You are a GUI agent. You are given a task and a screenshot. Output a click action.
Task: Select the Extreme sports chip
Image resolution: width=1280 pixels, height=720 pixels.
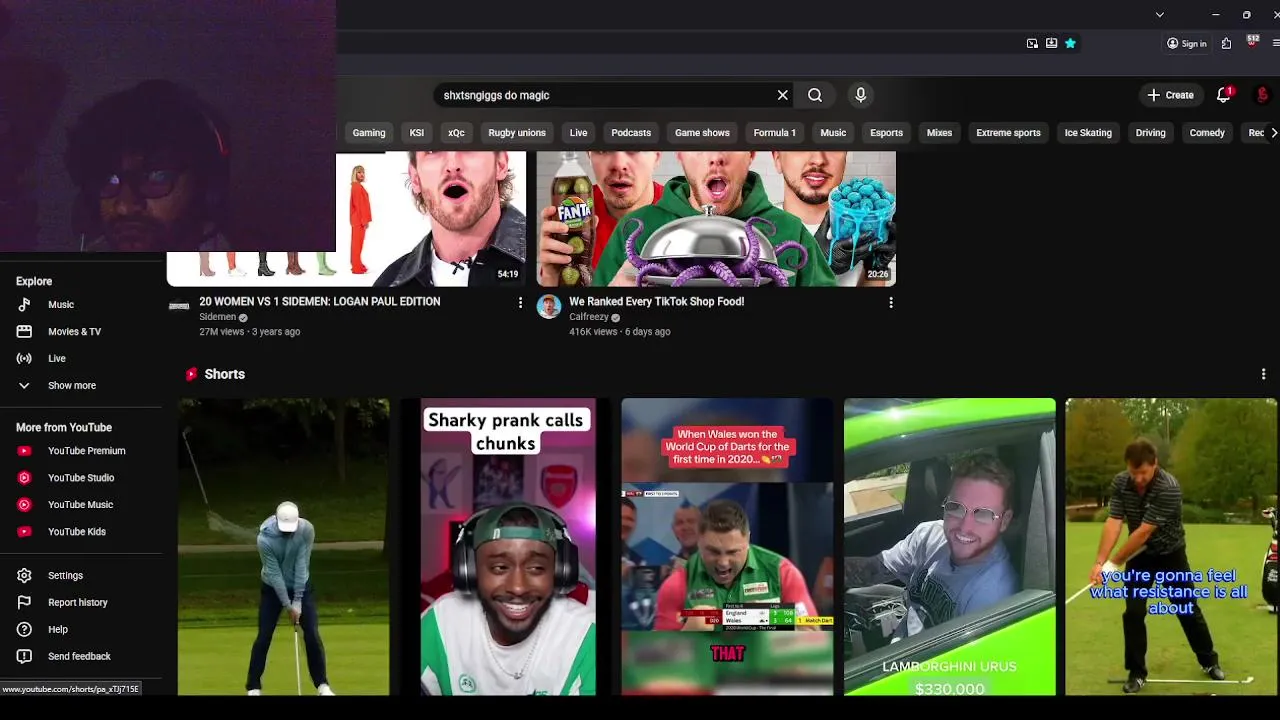coord(1008,132)
